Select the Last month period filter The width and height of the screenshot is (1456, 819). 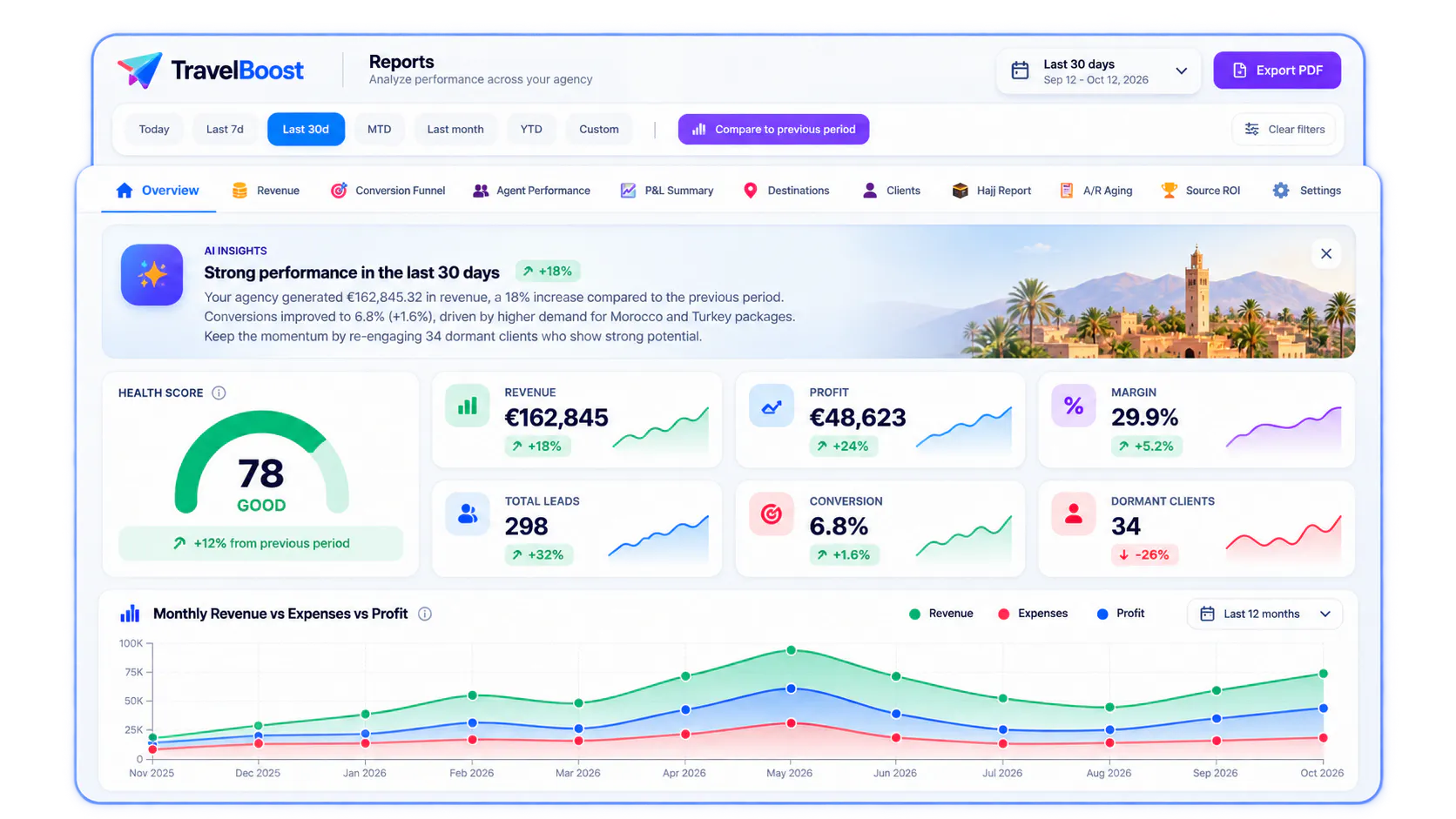pos(455,129)
